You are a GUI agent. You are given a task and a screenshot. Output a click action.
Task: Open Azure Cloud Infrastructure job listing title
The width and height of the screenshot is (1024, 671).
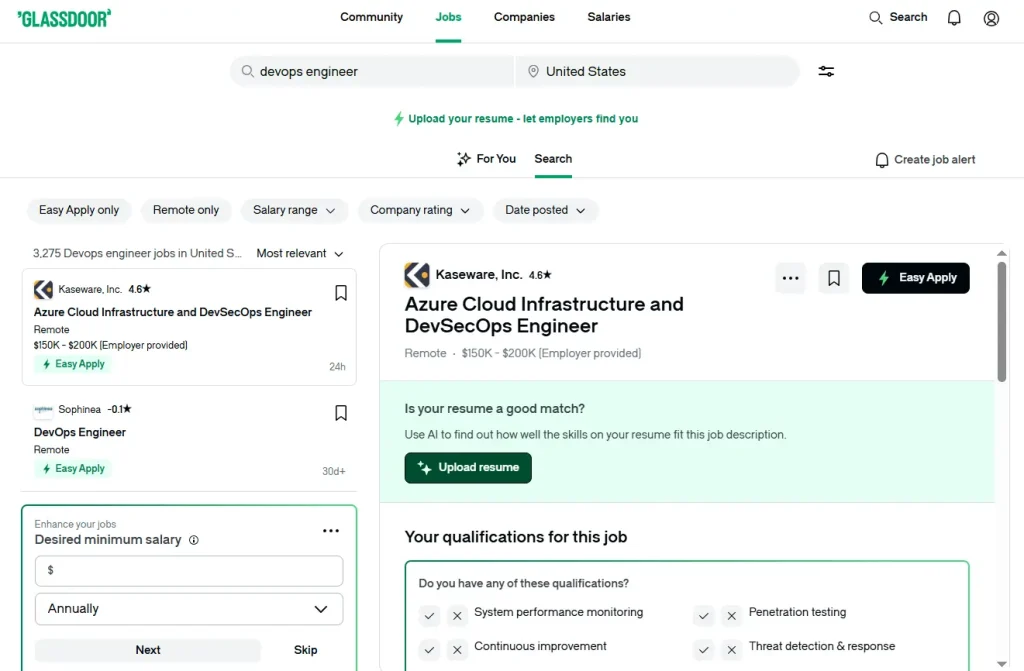tap(173, 312)
